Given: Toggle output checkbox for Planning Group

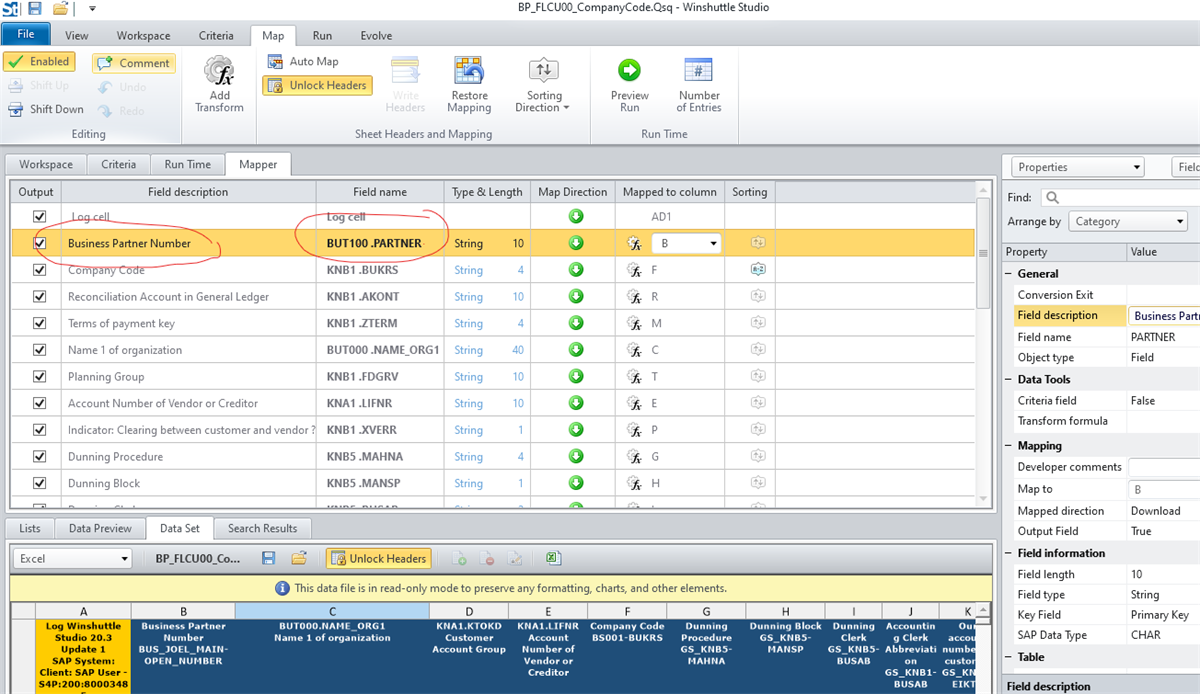Looking at the screenshot, I should (40, 377).
